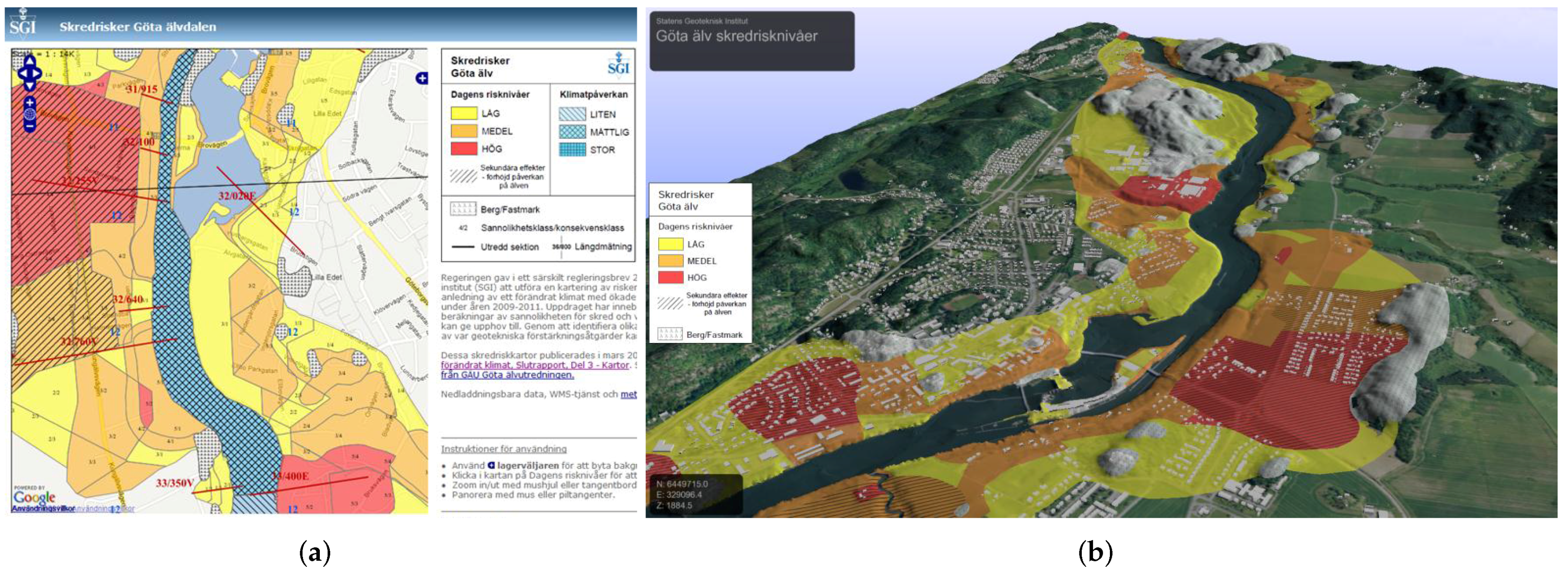Zoom out with the minus button
The height and width of the screenshot is (575, 1568).
29,126
